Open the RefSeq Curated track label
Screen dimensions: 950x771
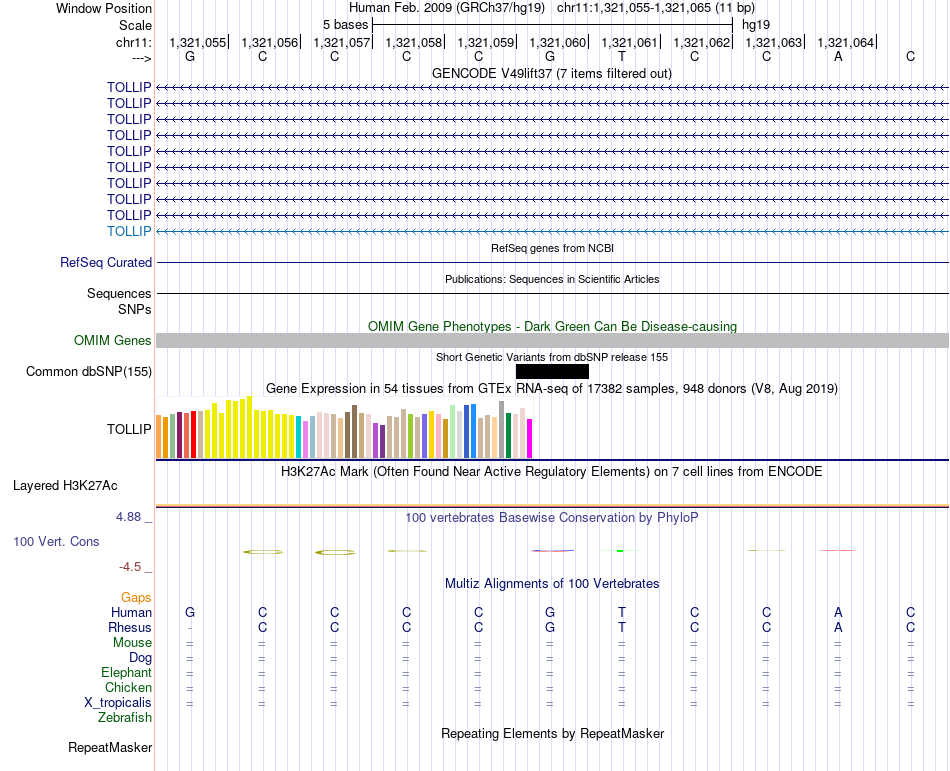[x=106, y=262]
